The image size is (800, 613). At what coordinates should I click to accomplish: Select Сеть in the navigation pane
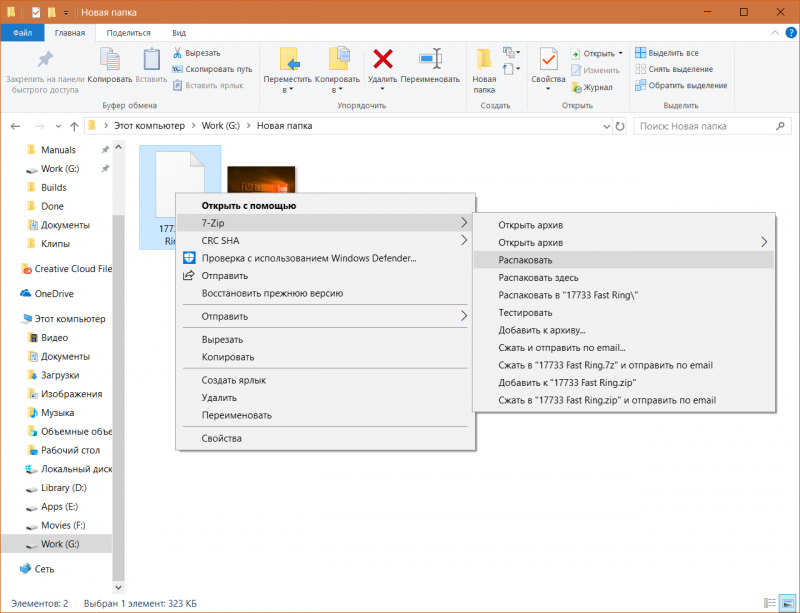coord(44,569)
